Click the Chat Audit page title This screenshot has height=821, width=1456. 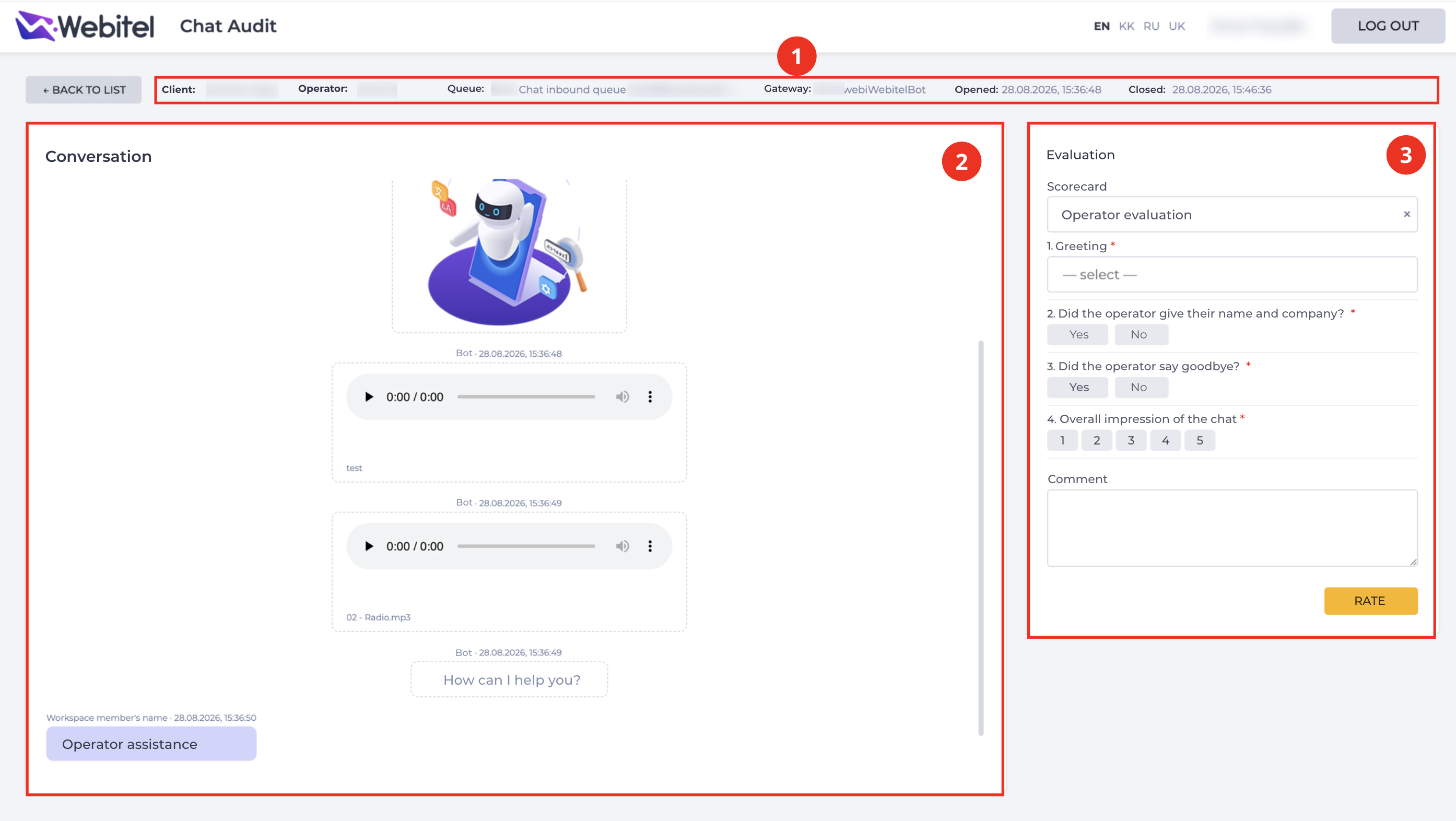228,26
